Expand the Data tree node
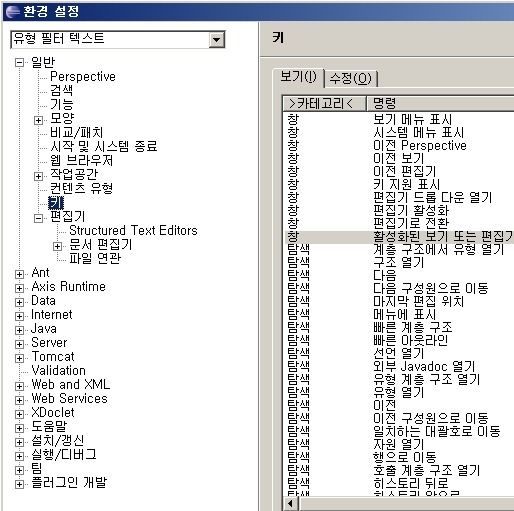The image size is (514, 511). [20, 302]
